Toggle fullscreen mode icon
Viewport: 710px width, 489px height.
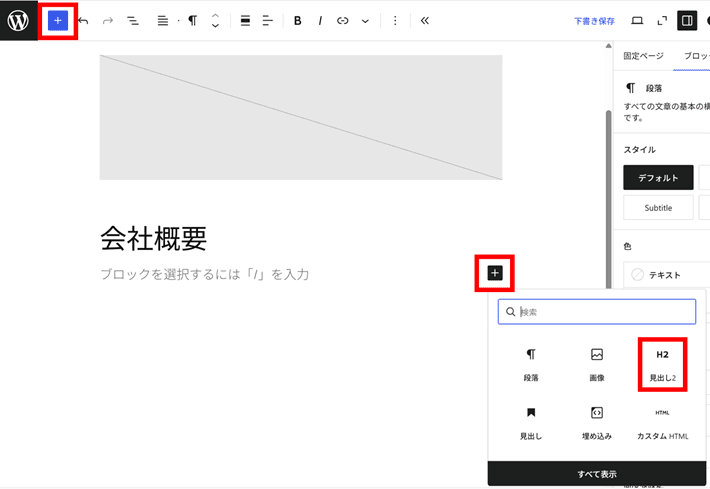662,21
